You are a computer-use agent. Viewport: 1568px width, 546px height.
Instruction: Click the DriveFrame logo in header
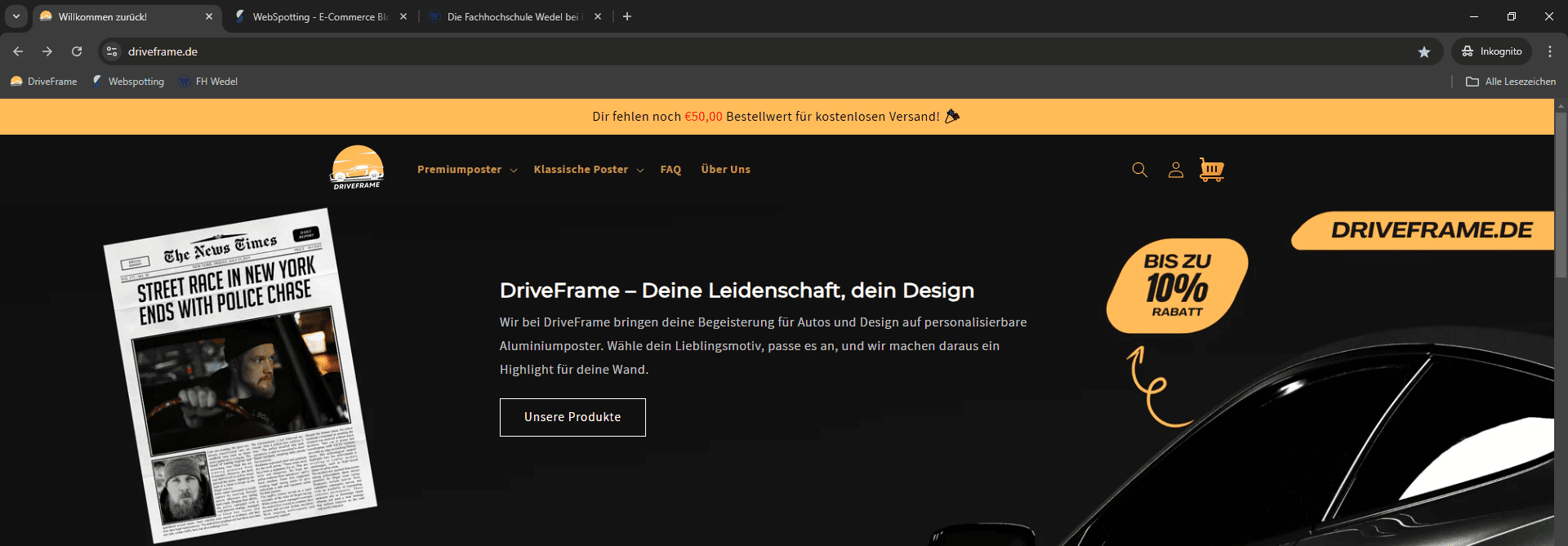coord(357,167)
